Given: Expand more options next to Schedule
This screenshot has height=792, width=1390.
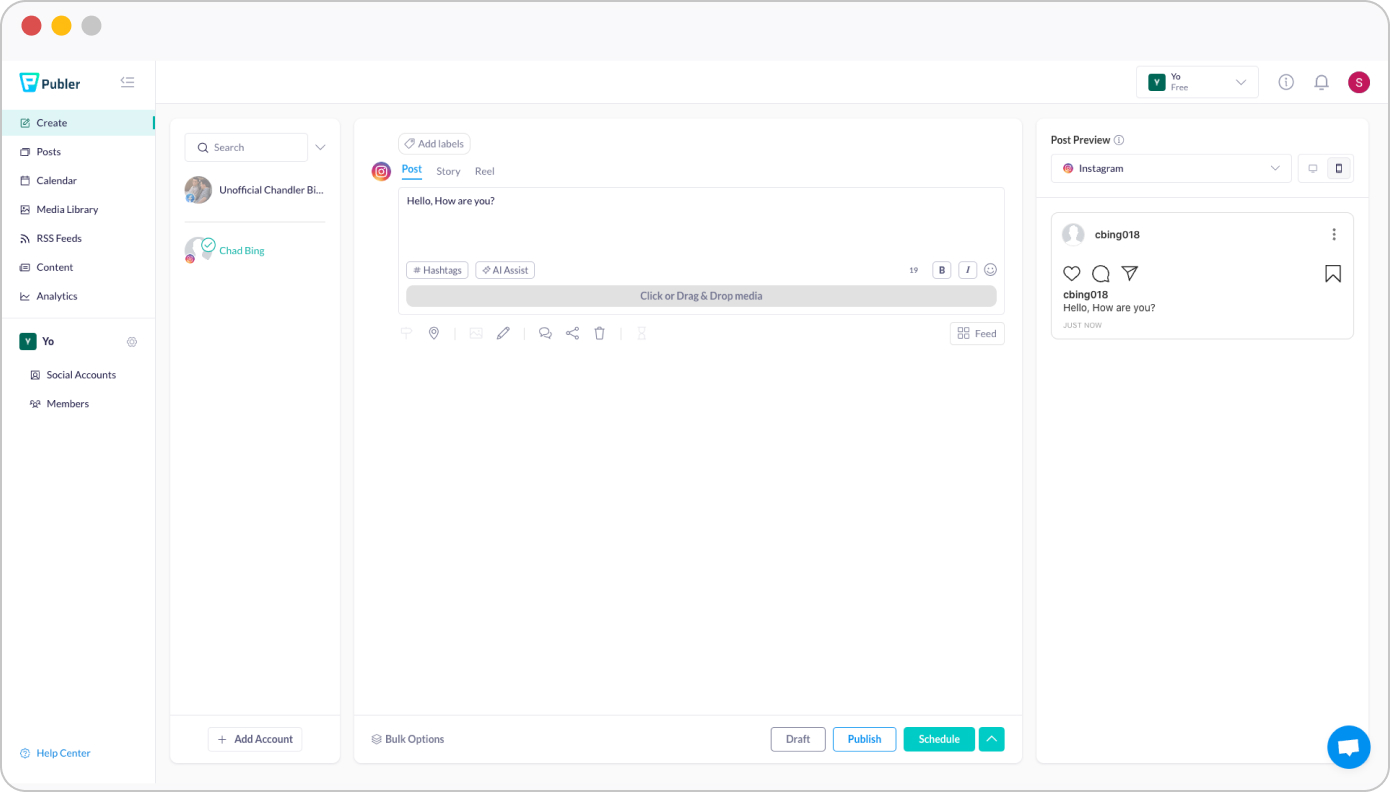Looking at the screenshot, I should pyautogui.click(x=991, y=739).
